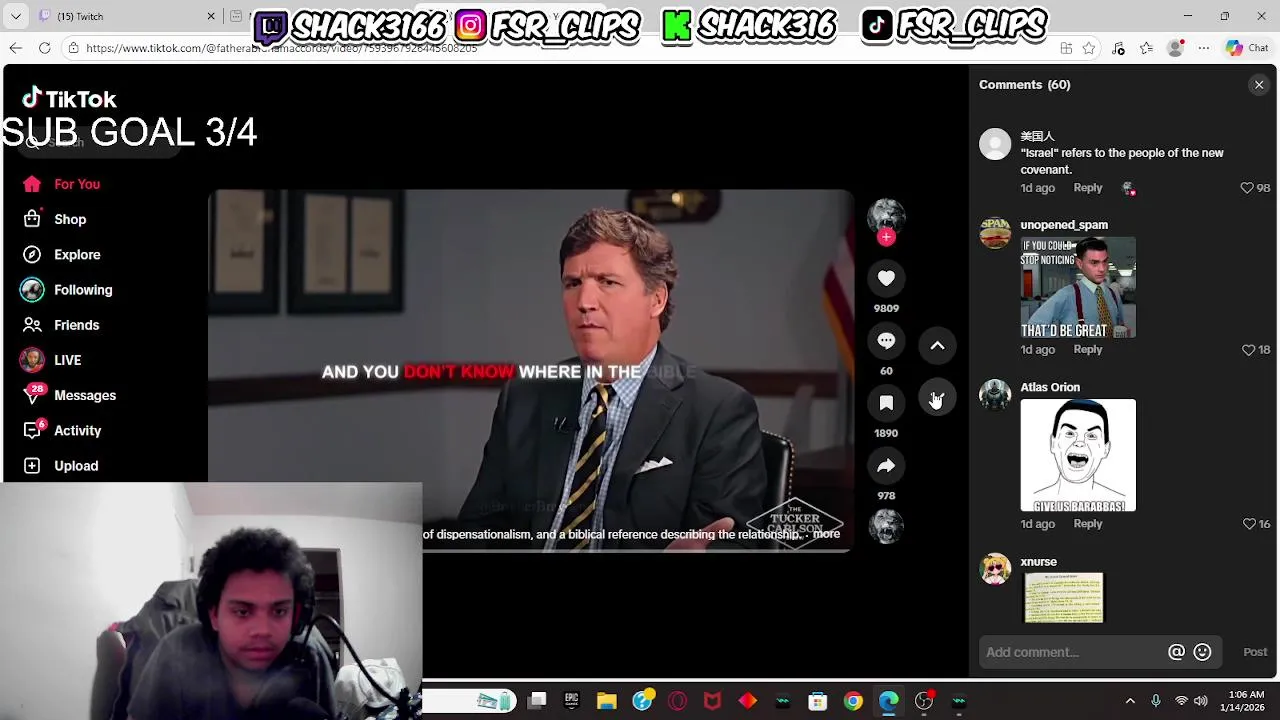
Task: Open unopened_spam's profile name
Action: [x=1064, y=225]
